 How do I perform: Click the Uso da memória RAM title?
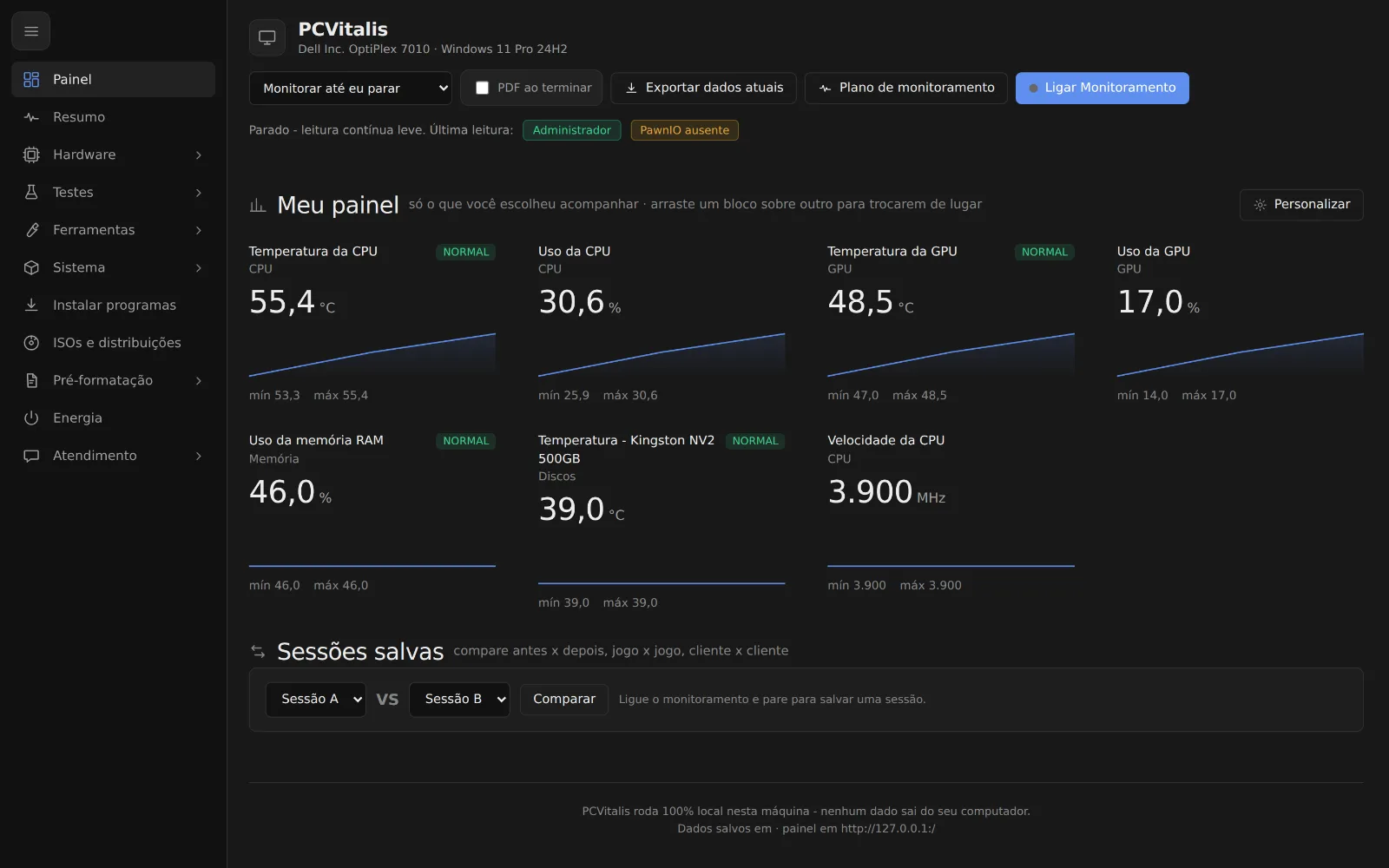pos(316,441)
